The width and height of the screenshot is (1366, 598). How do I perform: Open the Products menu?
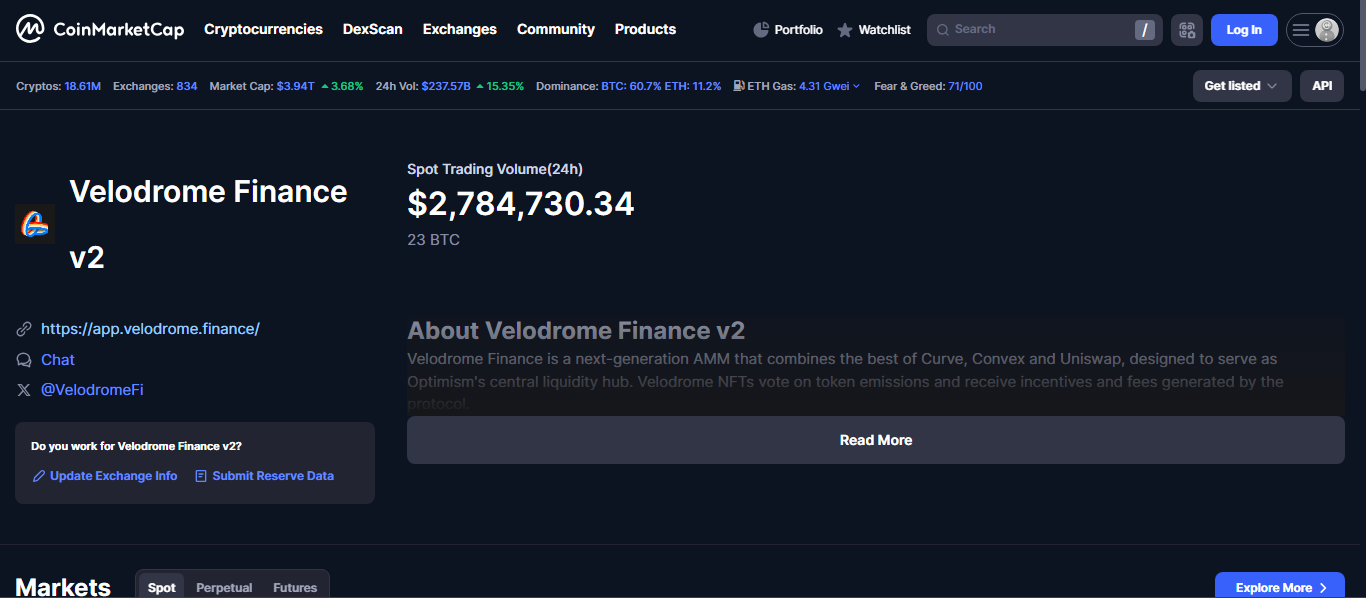point(645,30)
